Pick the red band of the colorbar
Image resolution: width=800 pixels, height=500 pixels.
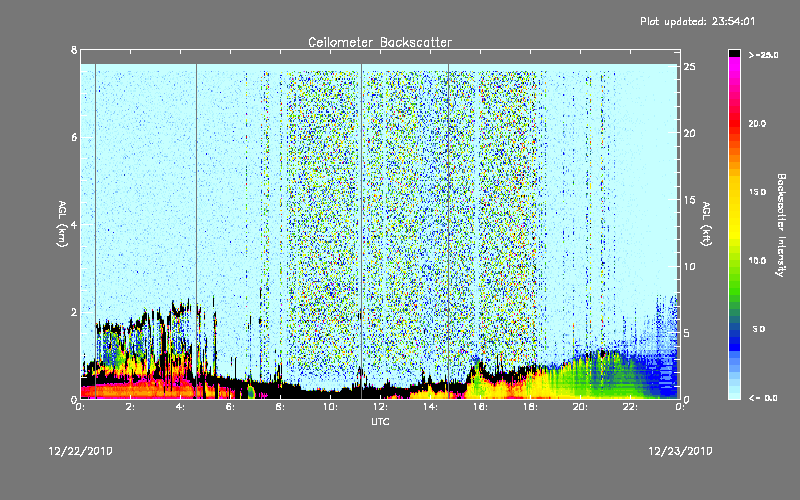click(734, 124)
